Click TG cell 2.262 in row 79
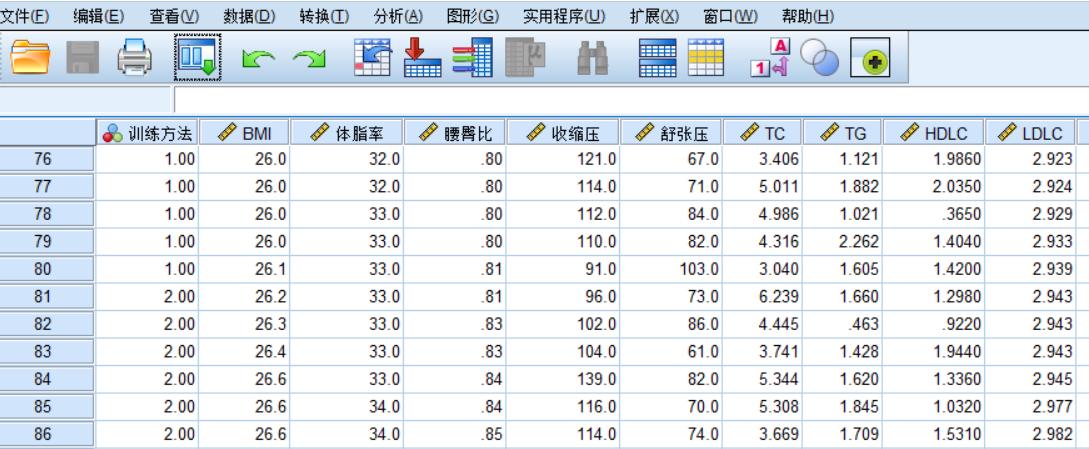Screen dimensions: 1089x449 click(842, 241)
